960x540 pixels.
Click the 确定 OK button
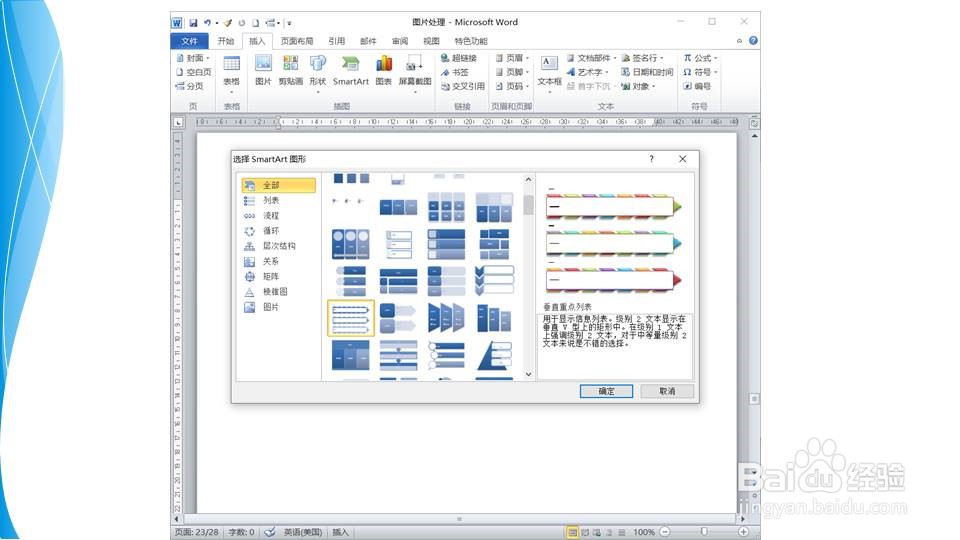coord(606,391)
